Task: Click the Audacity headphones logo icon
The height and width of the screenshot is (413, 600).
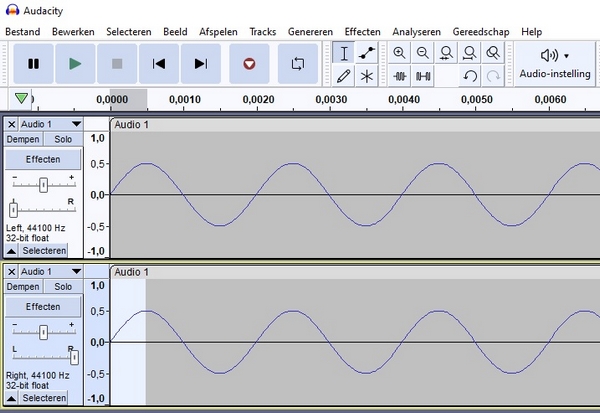Action: 13,10
